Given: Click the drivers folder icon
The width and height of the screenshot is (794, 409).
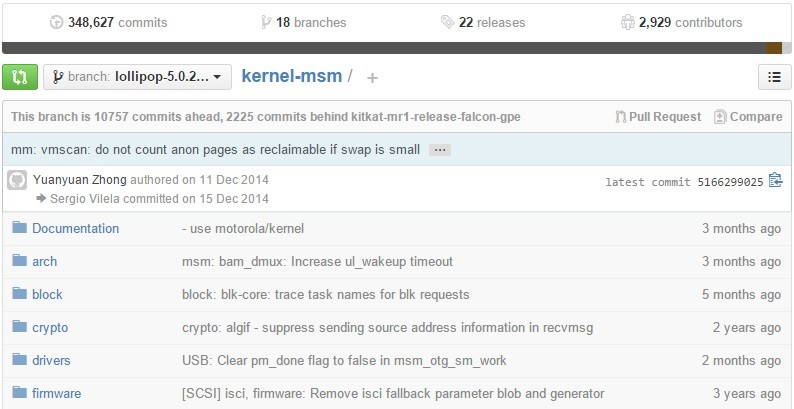Looking at the screenshot, I should click(18, 360).
